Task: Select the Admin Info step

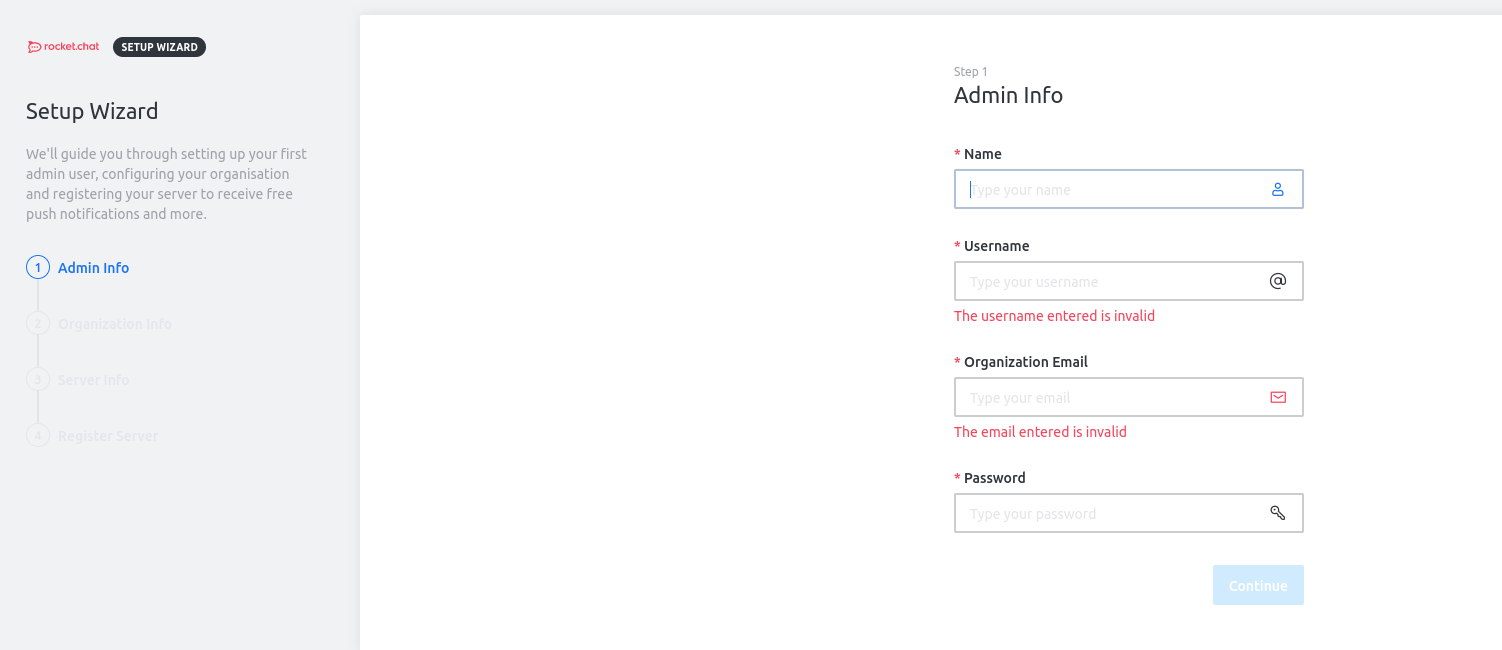Action: coord(93,268)
